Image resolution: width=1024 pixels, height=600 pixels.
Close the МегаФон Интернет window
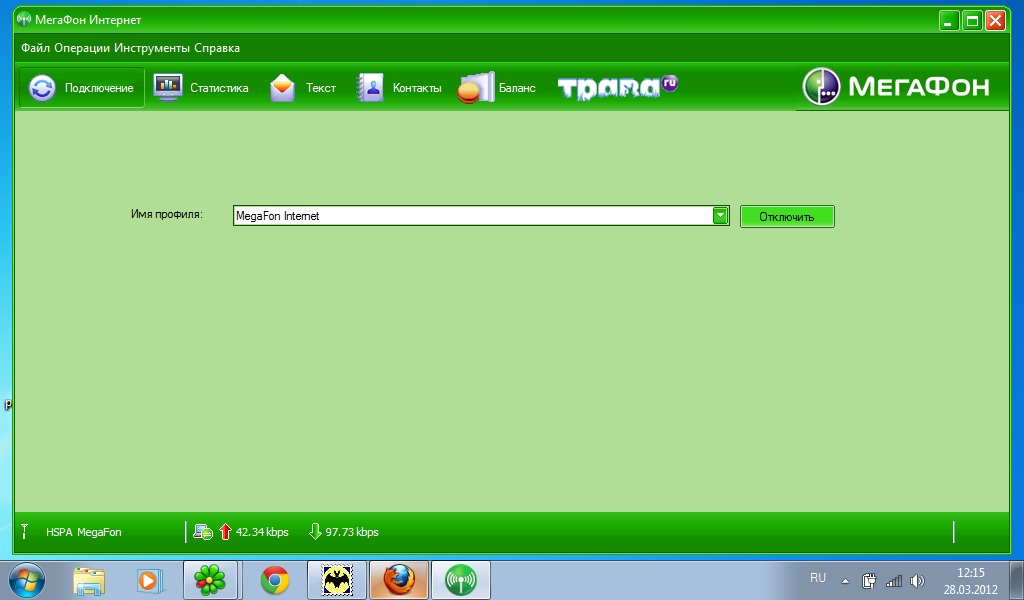[995, 21]
